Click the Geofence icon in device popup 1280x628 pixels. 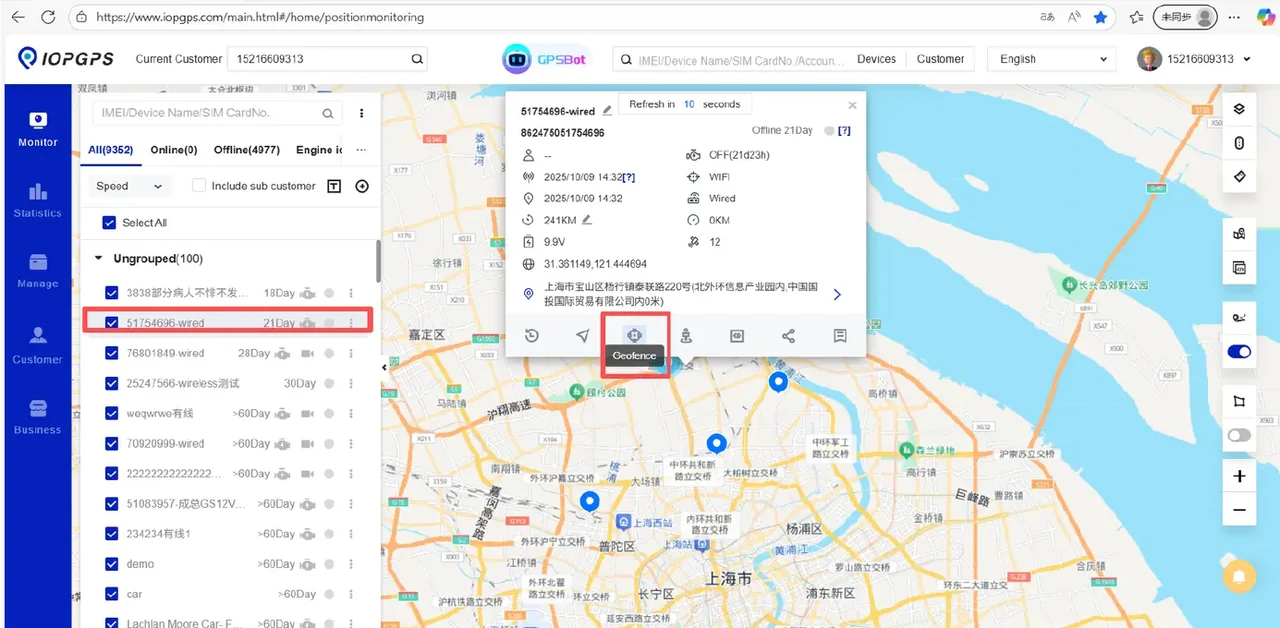[x=634, y=335]
